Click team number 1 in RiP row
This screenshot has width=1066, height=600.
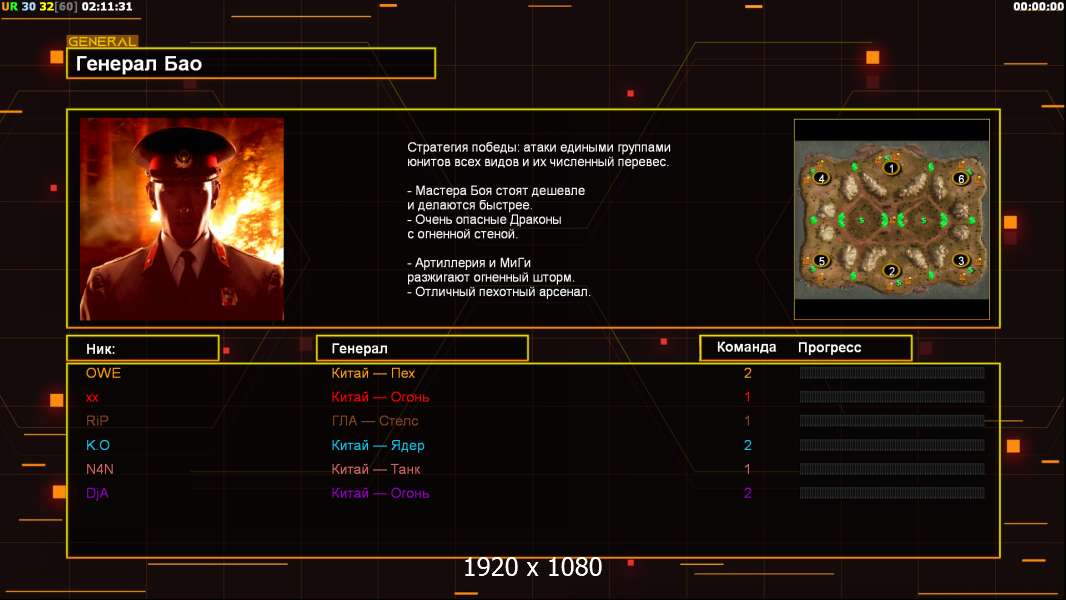pyautogui.click(x=747, y=421)
